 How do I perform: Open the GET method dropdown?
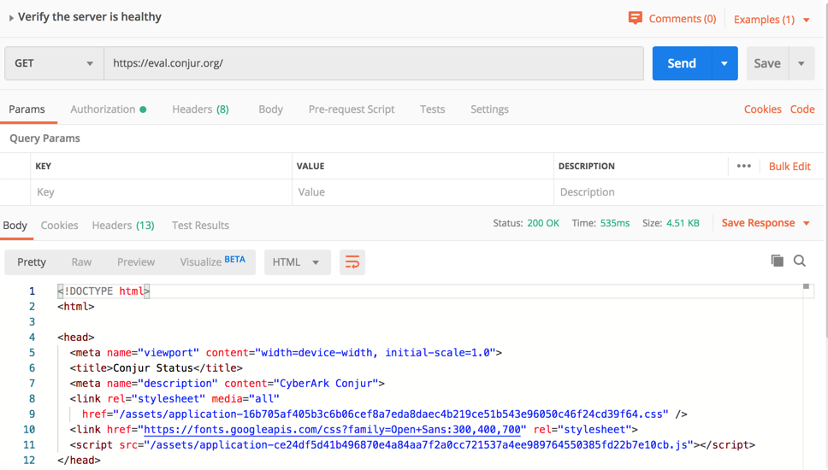54,63
